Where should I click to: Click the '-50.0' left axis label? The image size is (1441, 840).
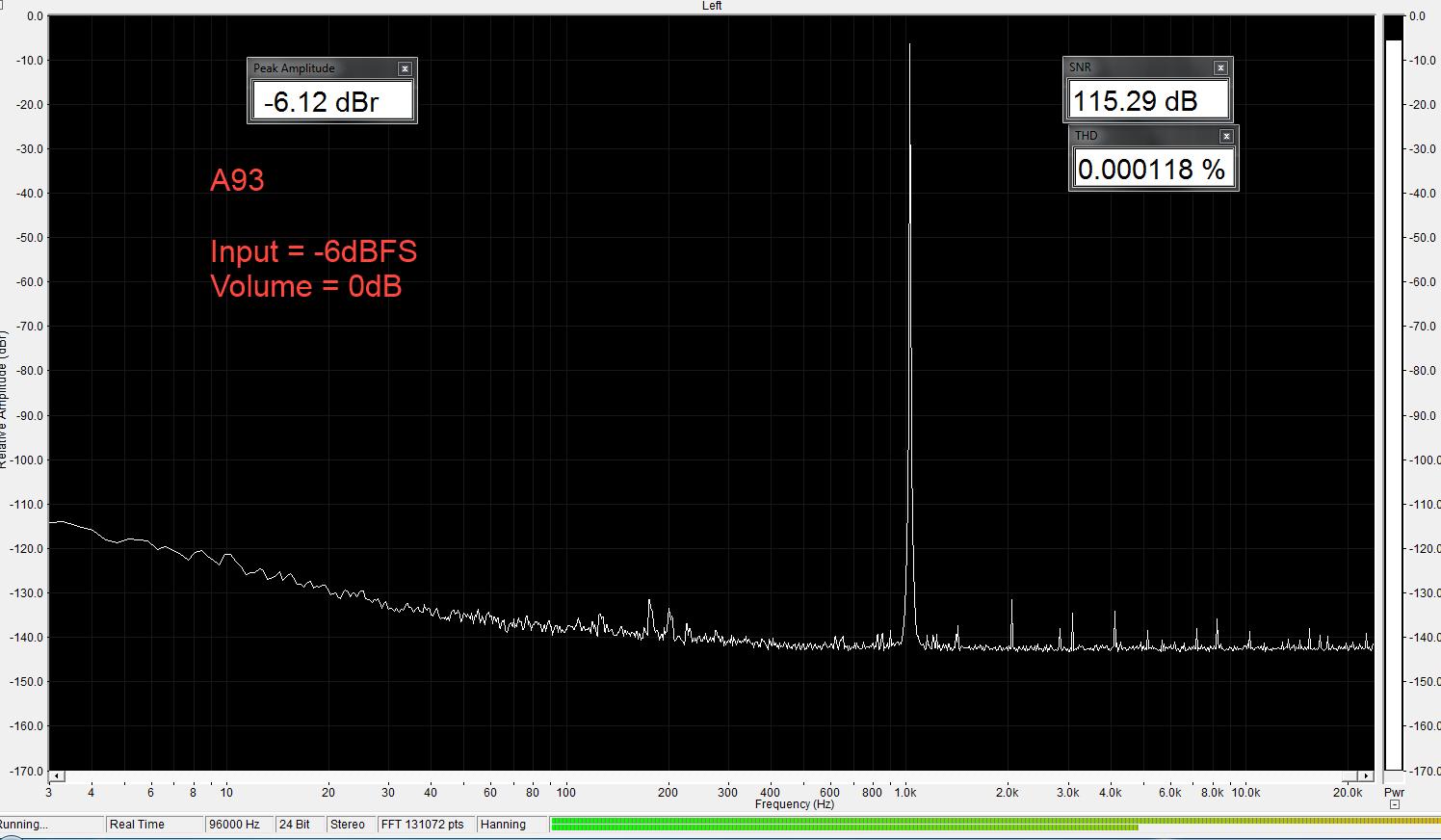[30, 237]
